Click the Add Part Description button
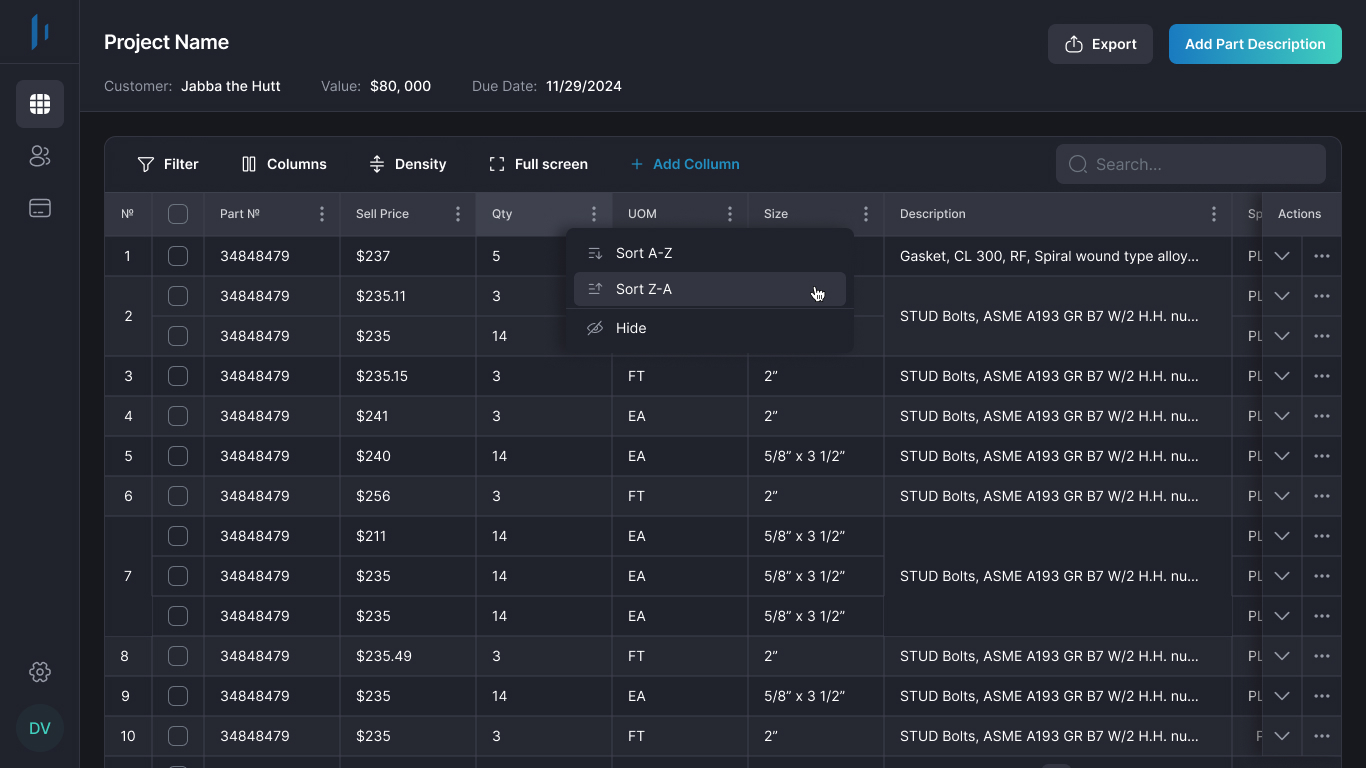Screen dimensions: 1366x768 point(1255,44)
